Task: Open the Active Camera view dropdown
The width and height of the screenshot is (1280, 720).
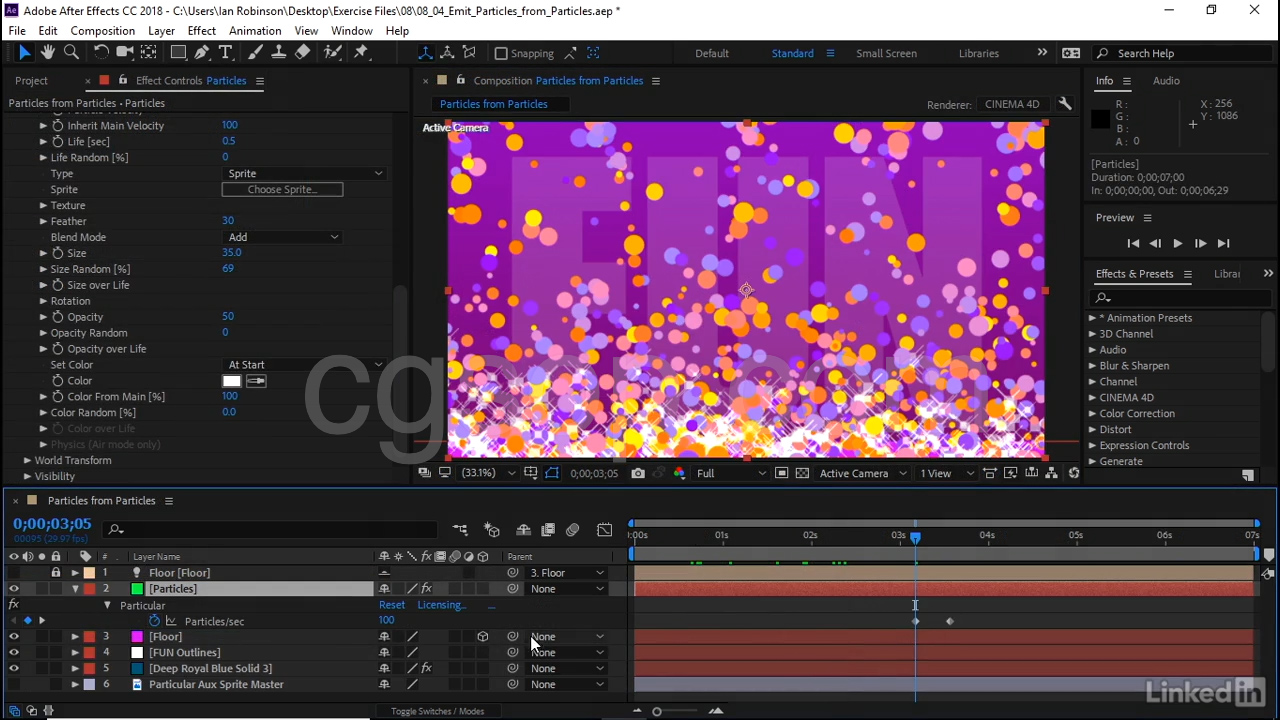Action: [863, 473]
